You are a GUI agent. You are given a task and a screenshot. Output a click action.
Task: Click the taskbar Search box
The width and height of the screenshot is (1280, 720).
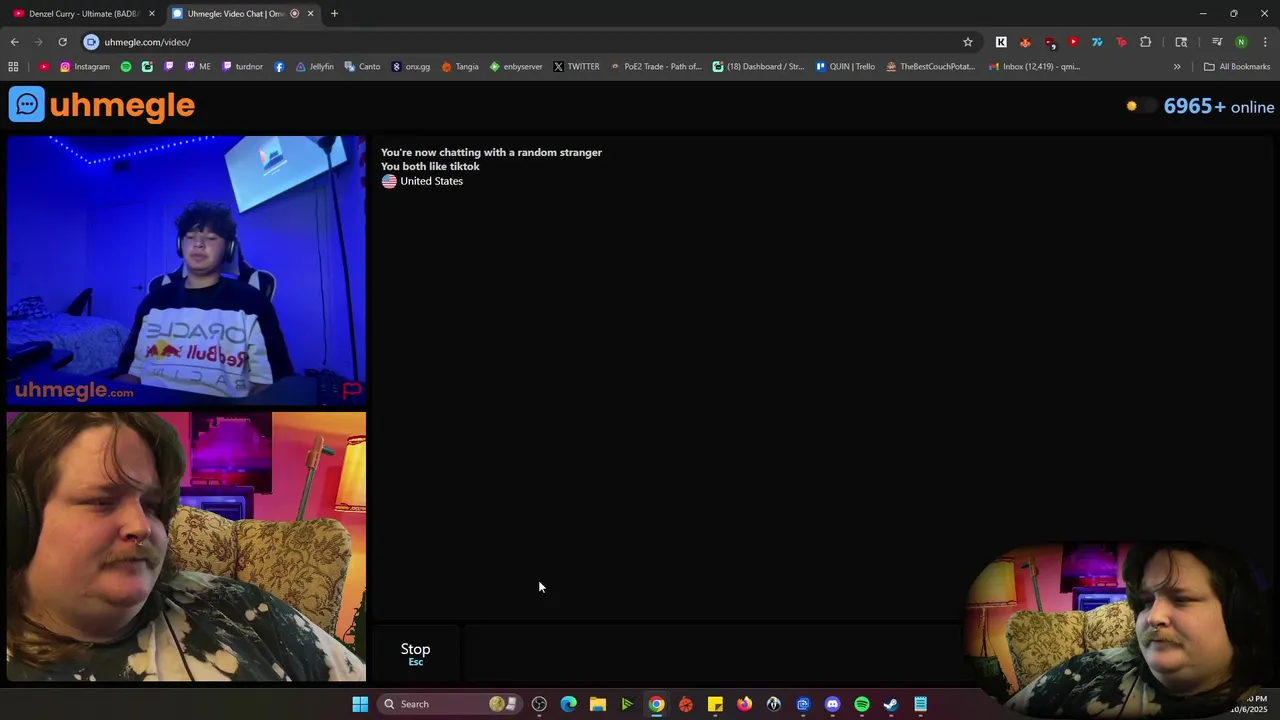(451, 704)
